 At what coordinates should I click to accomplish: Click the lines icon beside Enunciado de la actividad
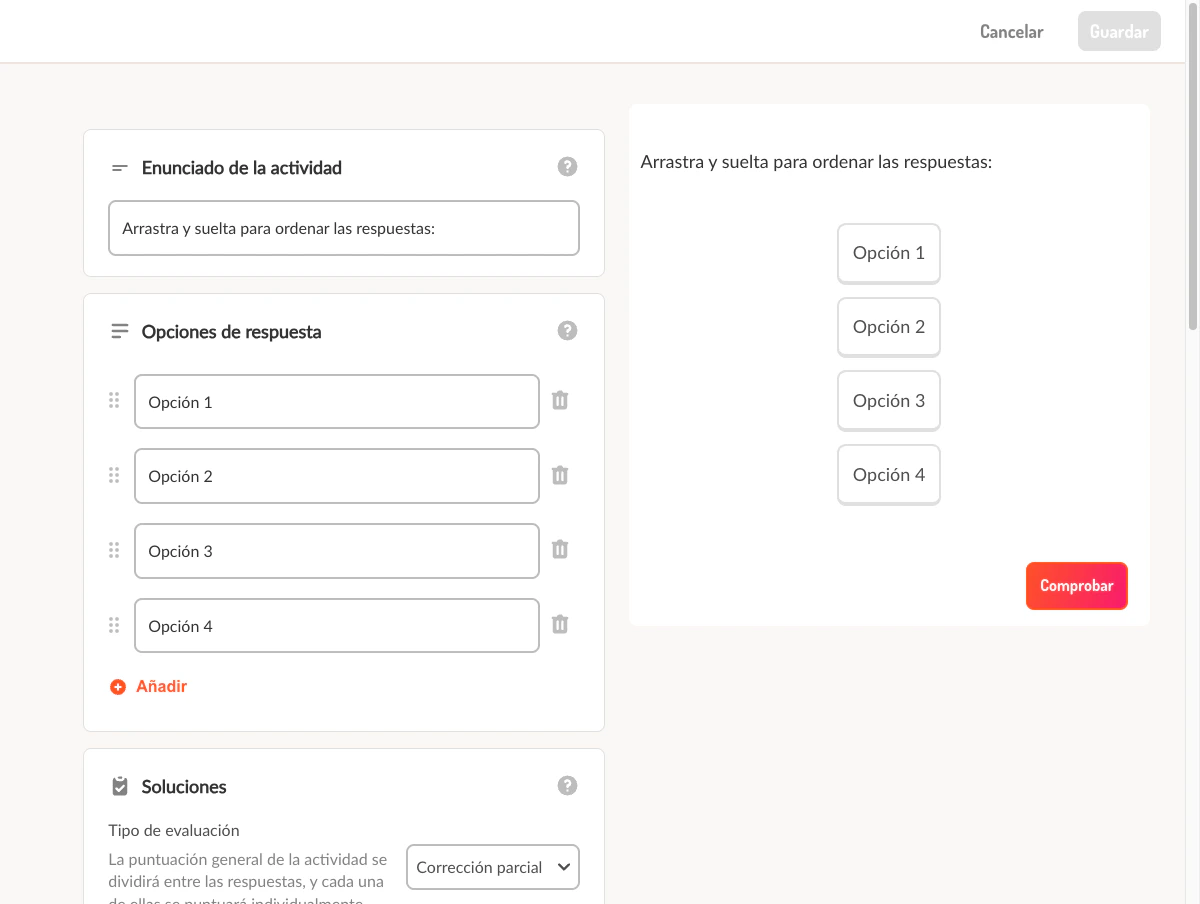pyautogui.click(x=119, y=166)
